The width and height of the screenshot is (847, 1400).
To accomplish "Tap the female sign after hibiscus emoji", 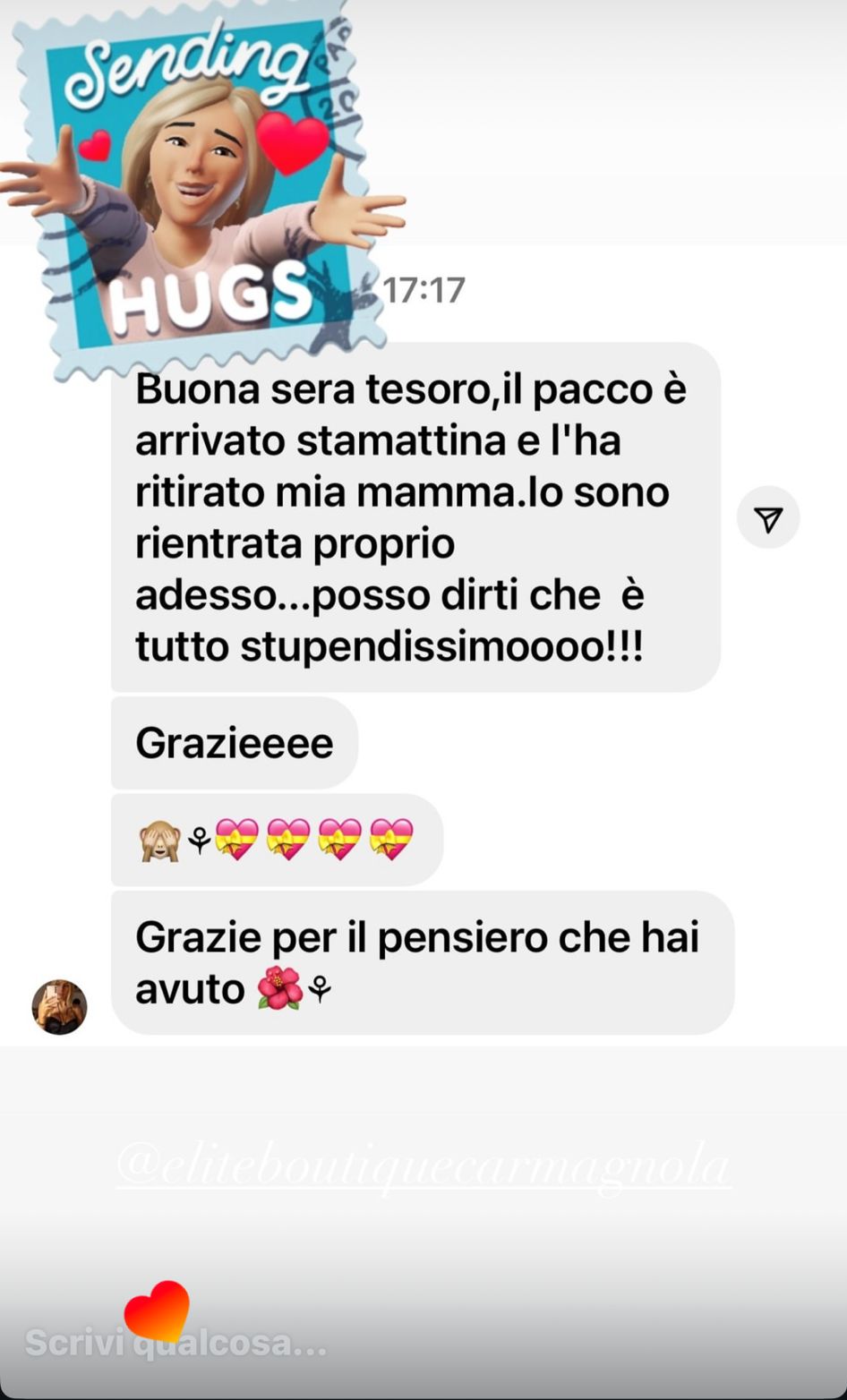I will tap(320, 989).
